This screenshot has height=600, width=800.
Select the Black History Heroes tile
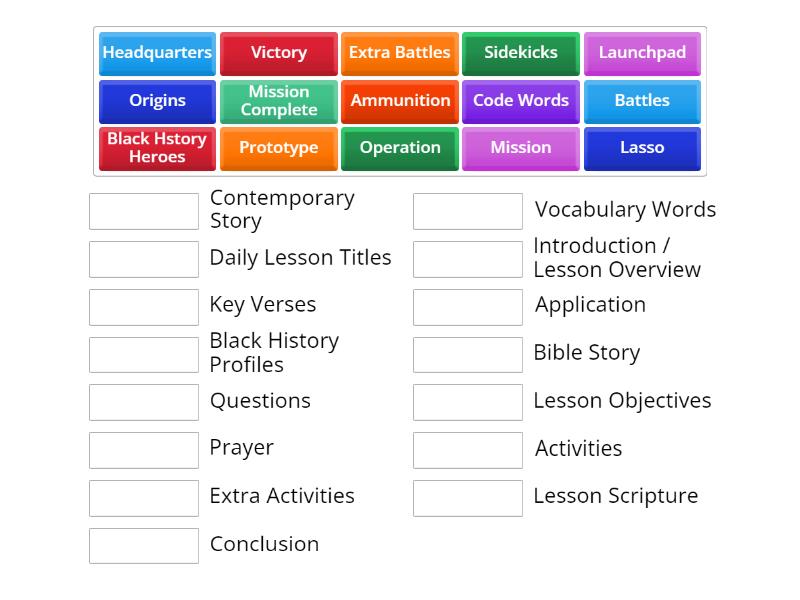click(x=157, y=147)
